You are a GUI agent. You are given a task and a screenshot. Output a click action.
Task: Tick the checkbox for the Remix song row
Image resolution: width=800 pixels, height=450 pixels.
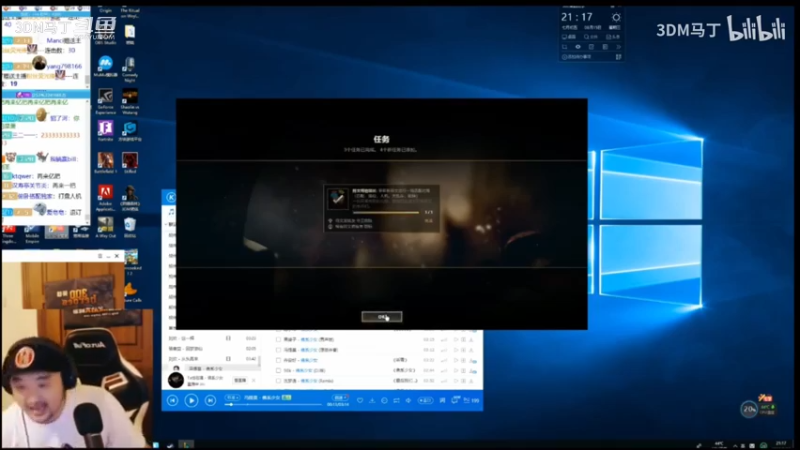[278, 381]
